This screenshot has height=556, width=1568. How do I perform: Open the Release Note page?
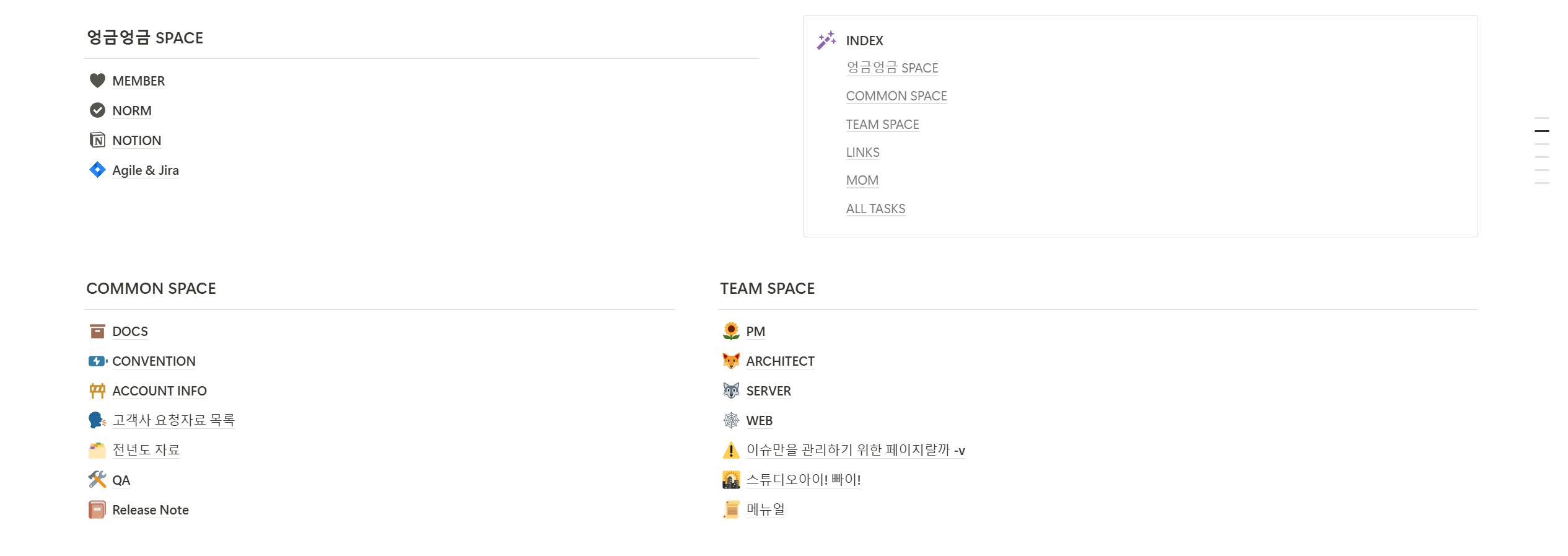(x=151, y=510)
